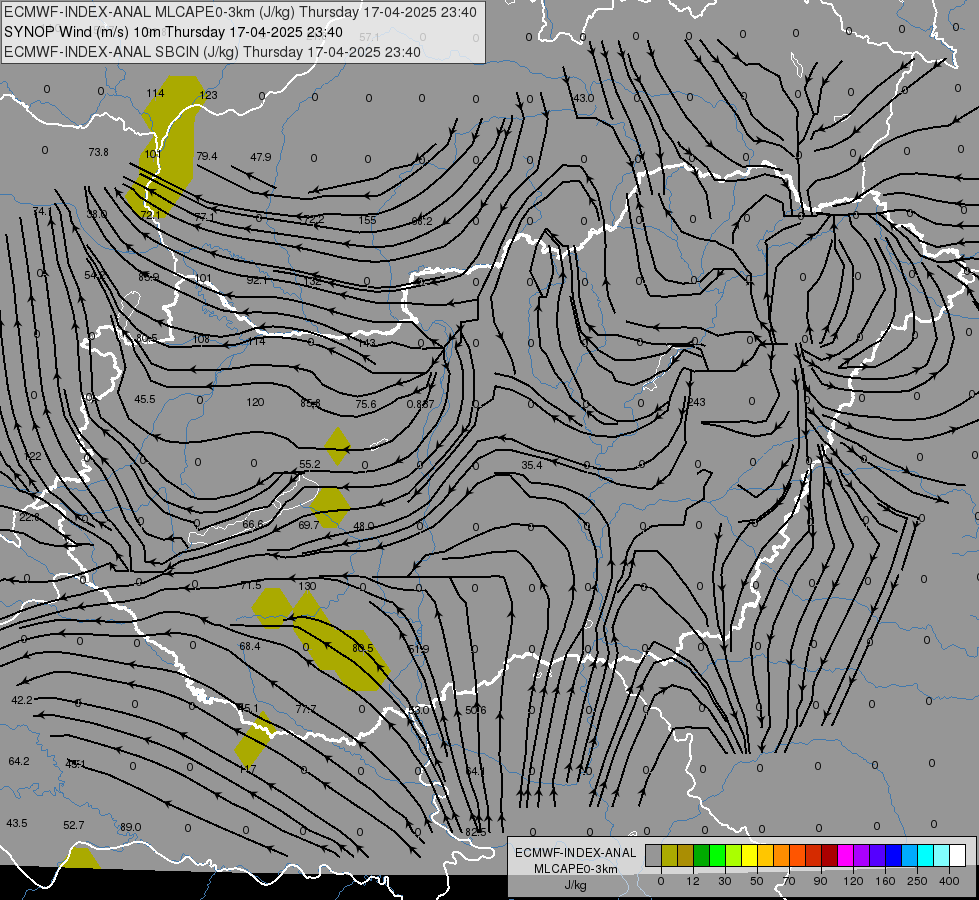Click the map value 47.9
This screenshot has height=900, width=979.
click(261, 157)
